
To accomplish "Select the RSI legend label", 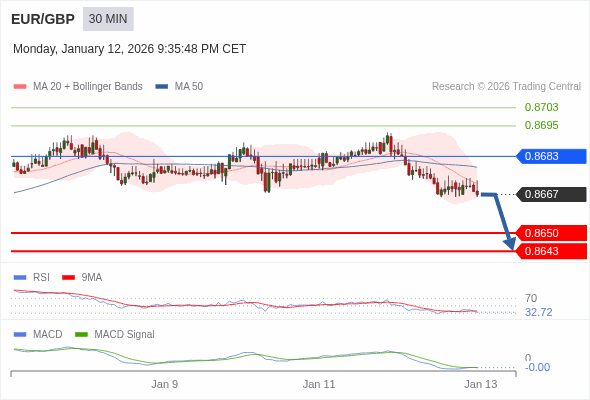I will [x=41, y=278].
